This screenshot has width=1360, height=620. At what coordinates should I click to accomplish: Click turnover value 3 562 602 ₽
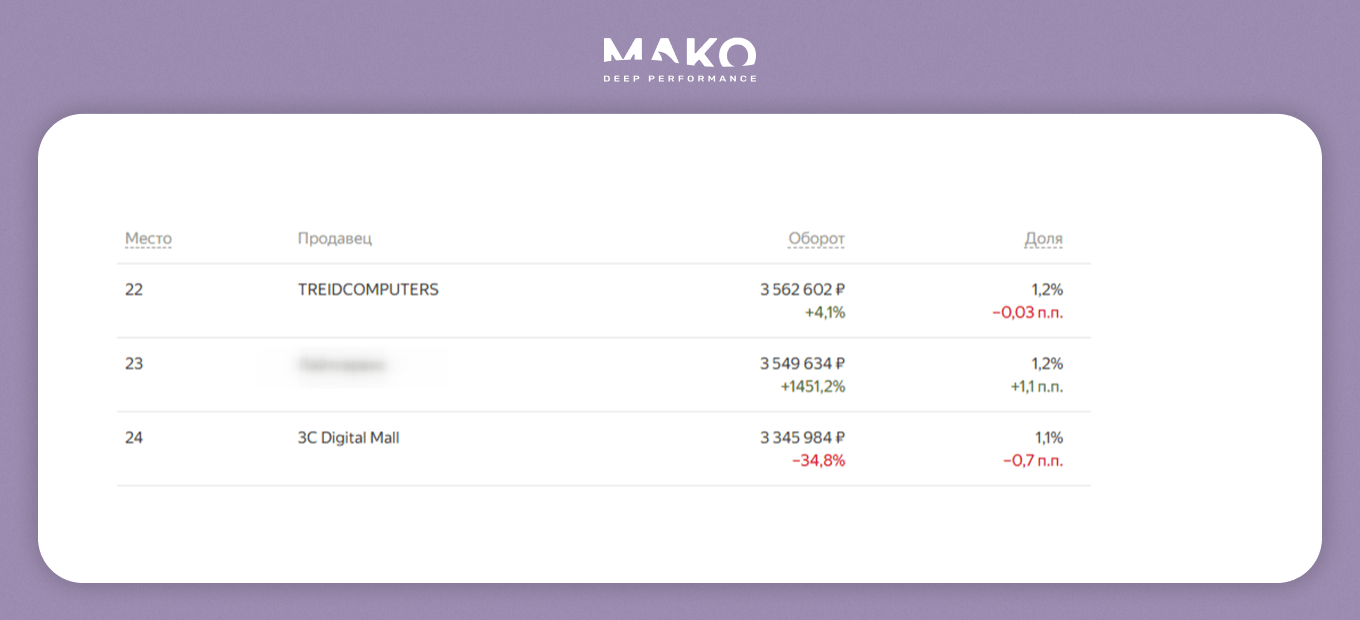(x=802, y=290)
